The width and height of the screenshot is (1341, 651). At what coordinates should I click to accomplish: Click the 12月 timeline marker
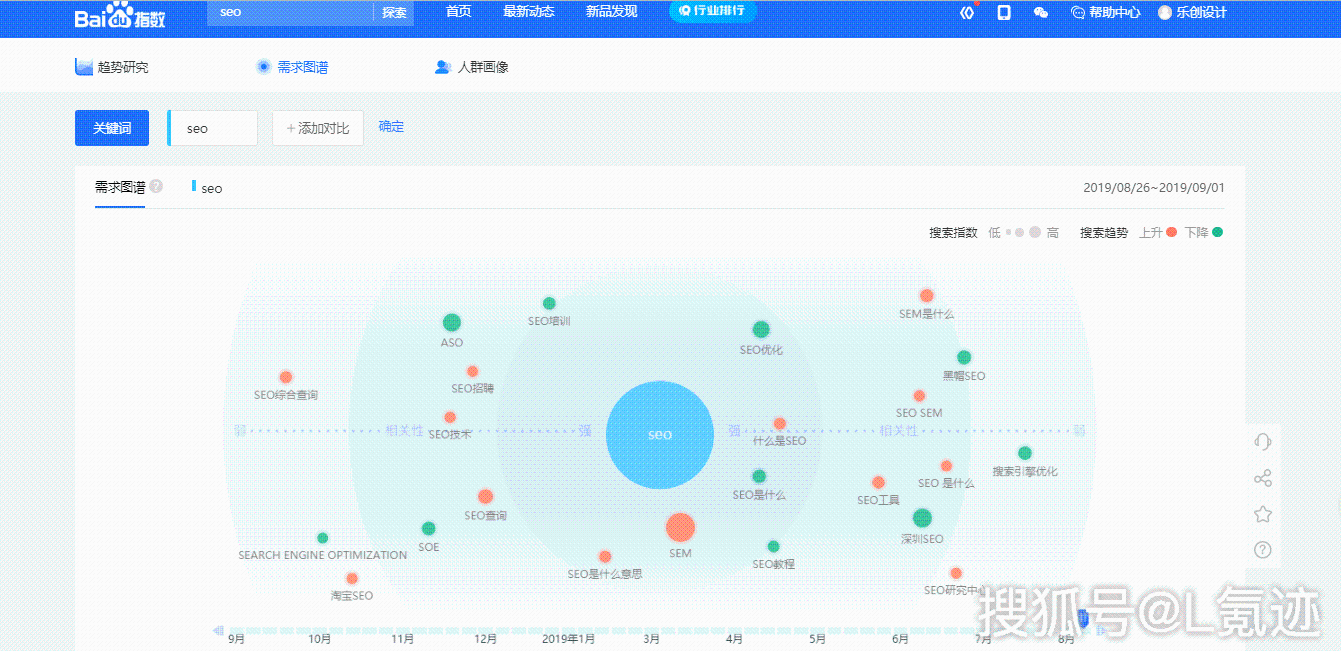486,639
